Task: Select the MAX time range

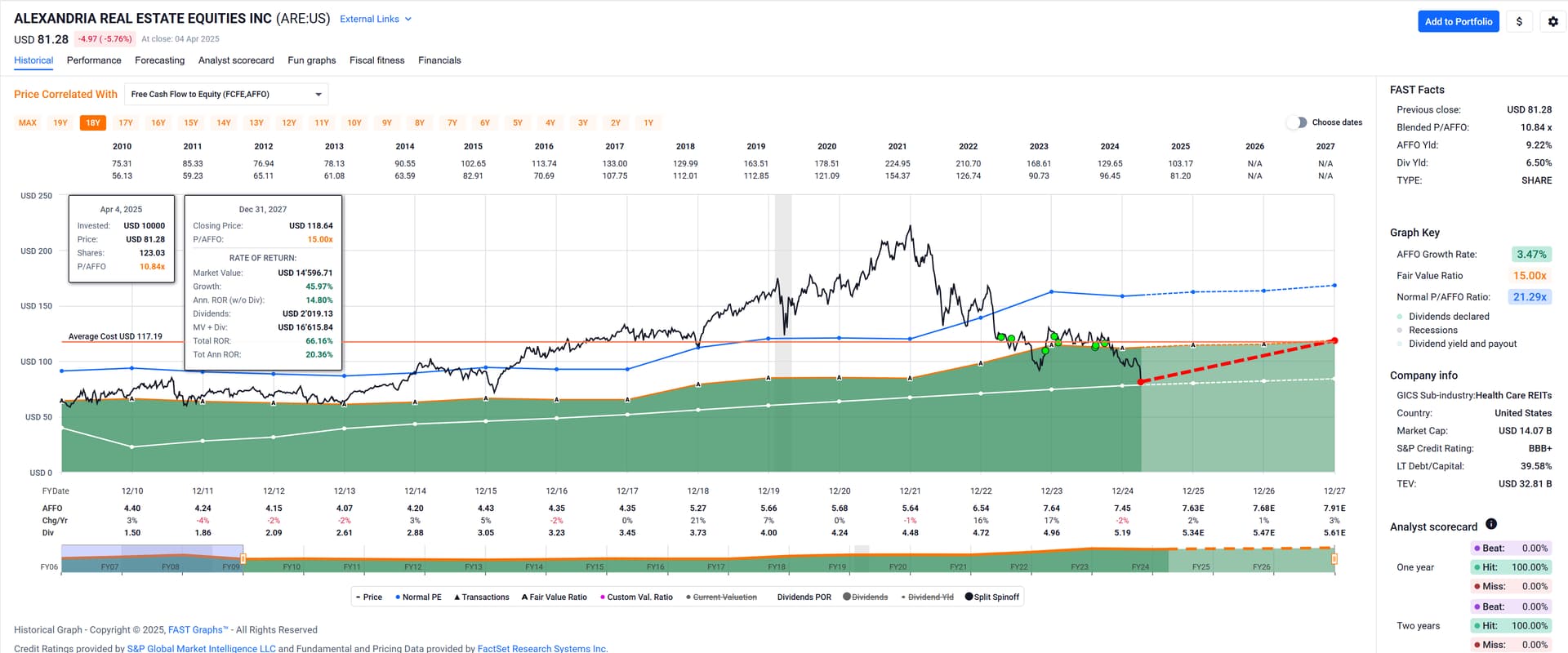Action: (x=28, y=123)
